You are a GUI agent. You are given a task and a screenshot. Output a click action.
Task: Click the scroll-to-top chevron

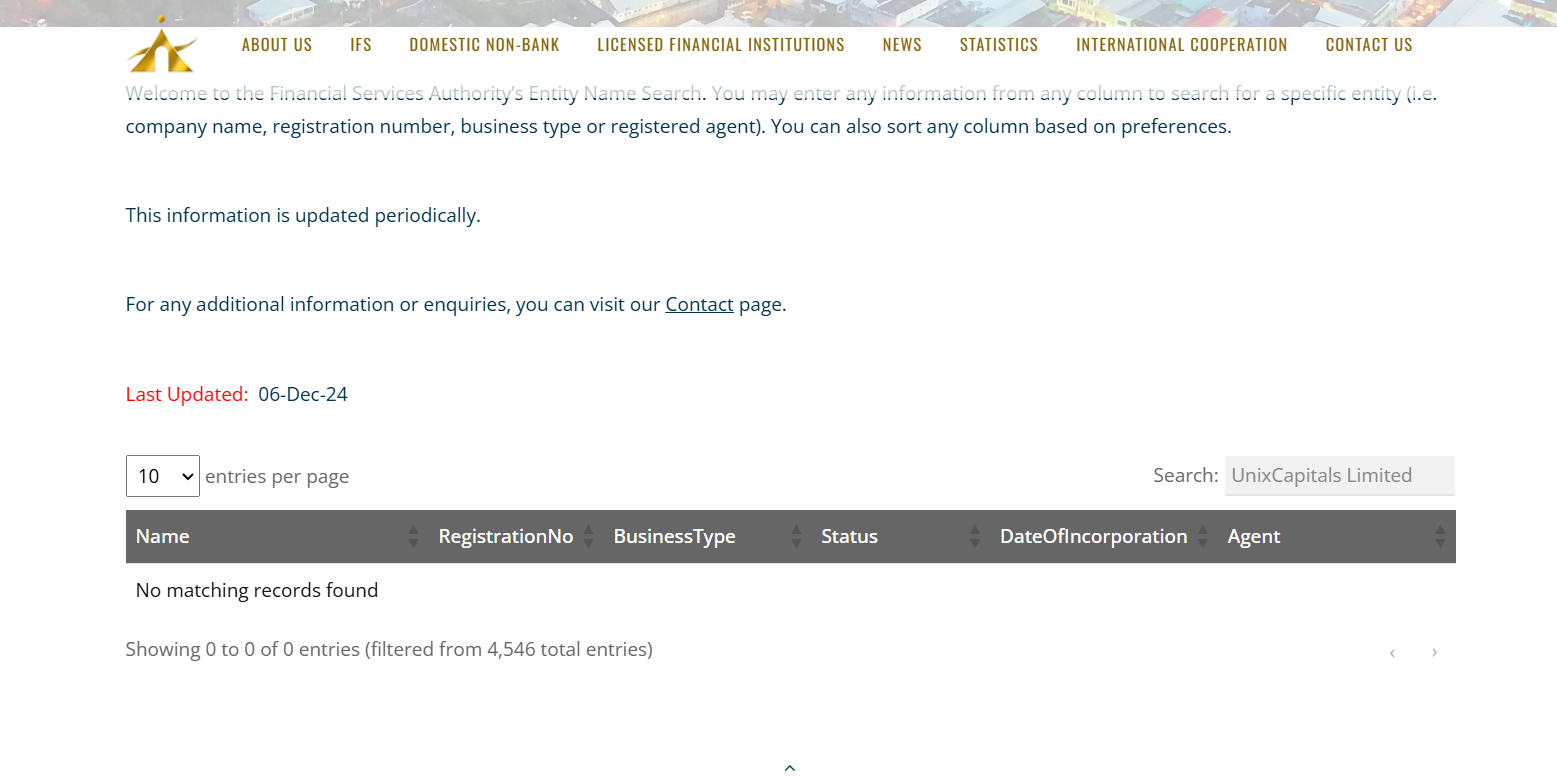coord(790,768)
